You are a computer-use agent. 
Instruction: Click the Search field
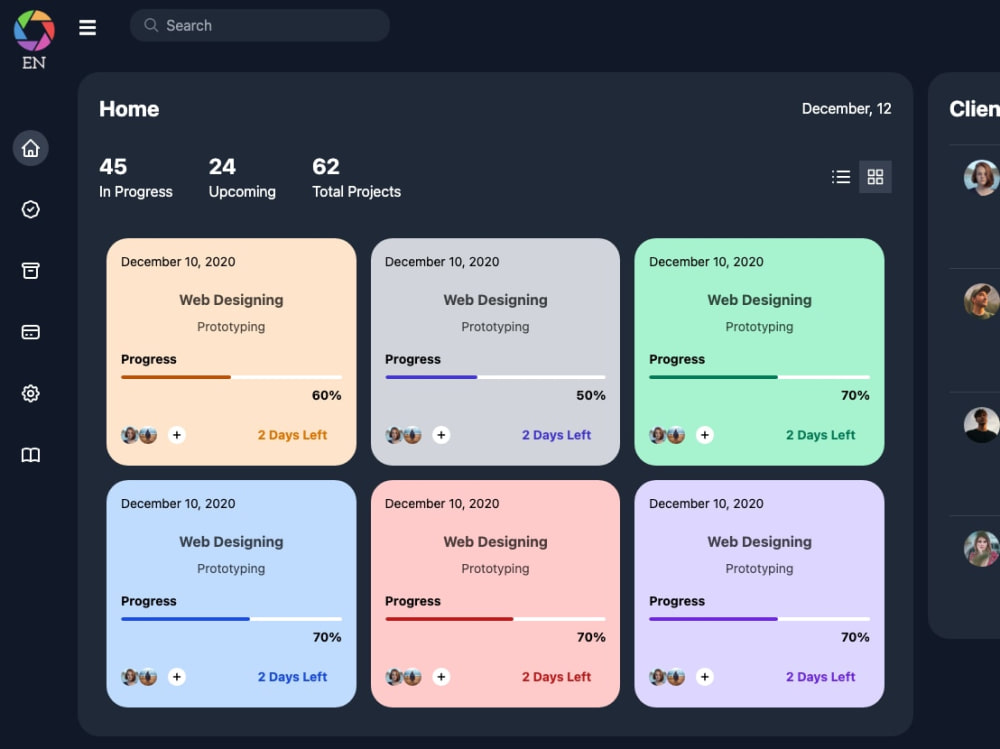click(260, 26)
